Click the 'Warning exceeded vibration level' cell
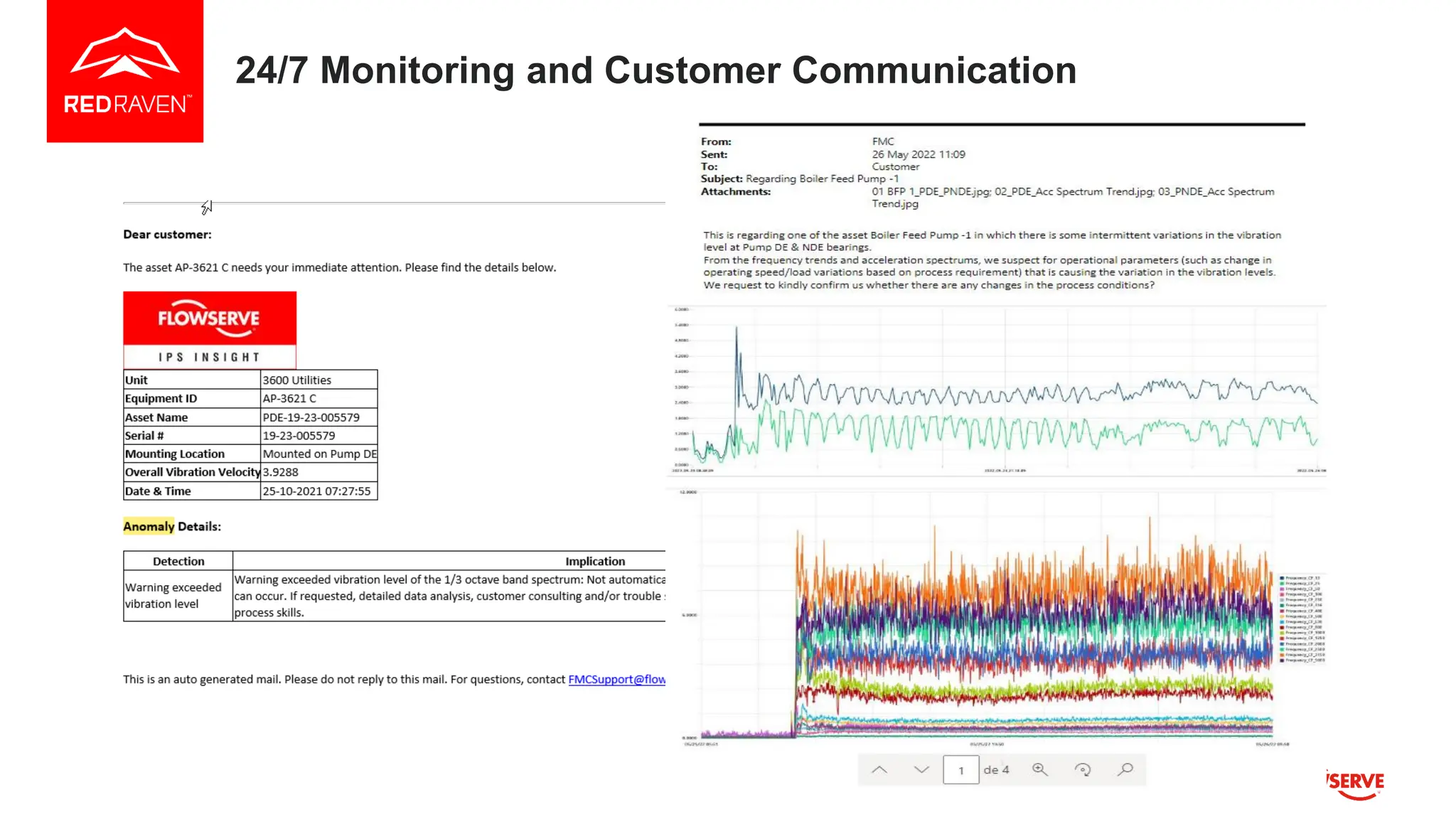Image resolution: width=1456 pixels, height=819 pixels. [x=178, y=596]
